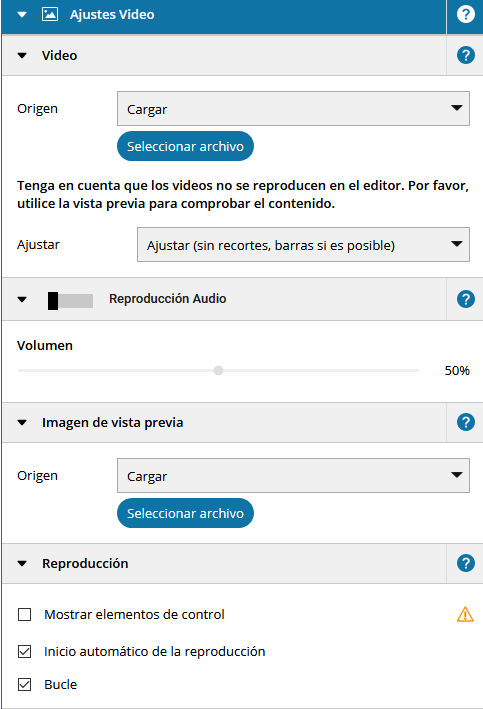
Task: Open the Video Origen dropdown
Action: tap(293, 109)
